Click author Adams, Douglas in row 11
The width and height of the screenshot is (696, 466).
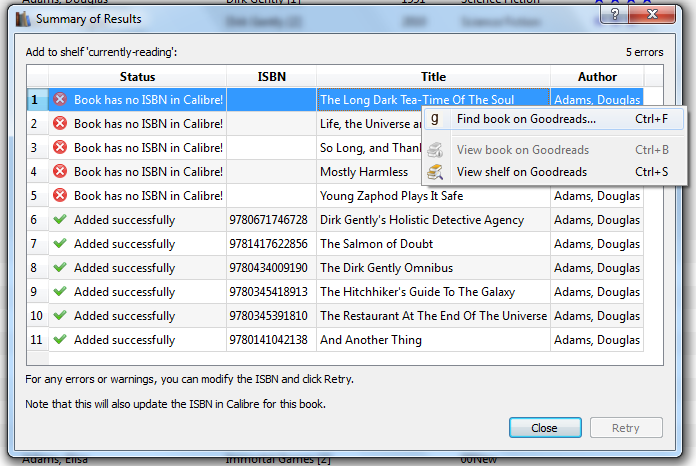597,340
